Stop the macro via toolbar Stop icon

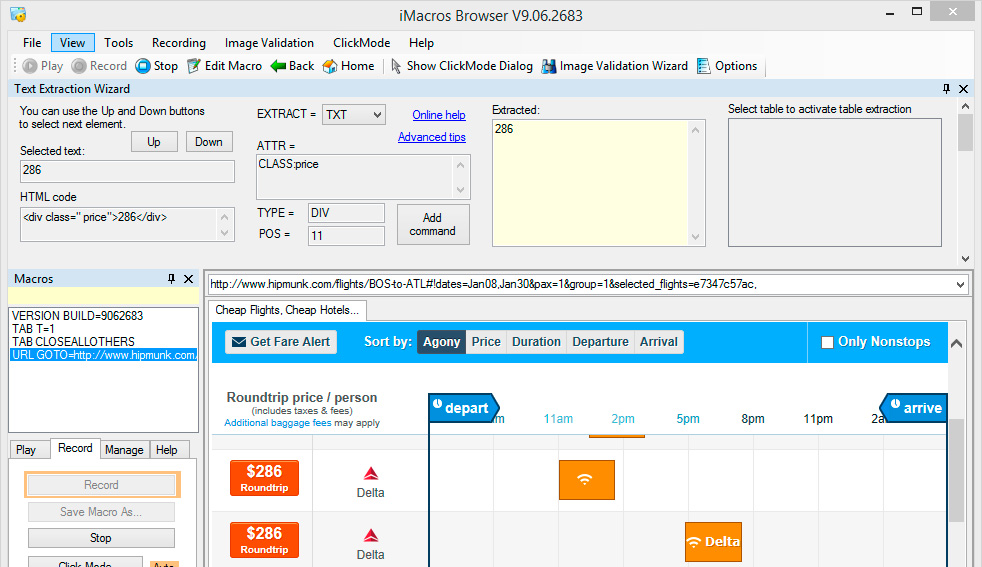[x=143, y=66]
